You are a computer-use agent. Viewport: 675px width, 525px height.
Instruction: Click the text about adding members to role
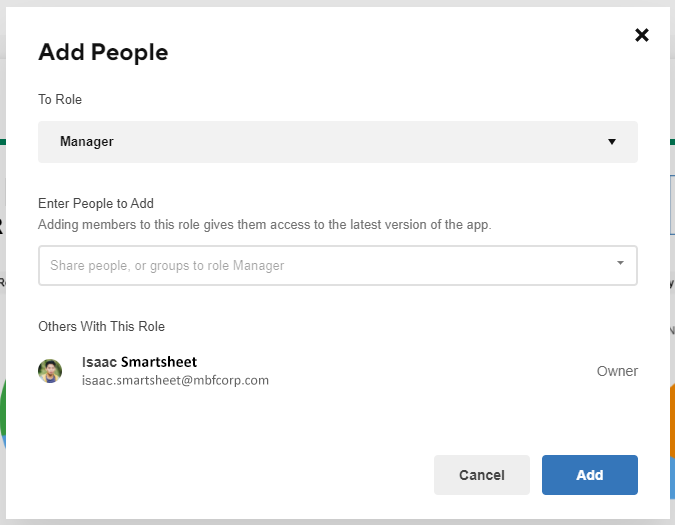coord(265,225)
